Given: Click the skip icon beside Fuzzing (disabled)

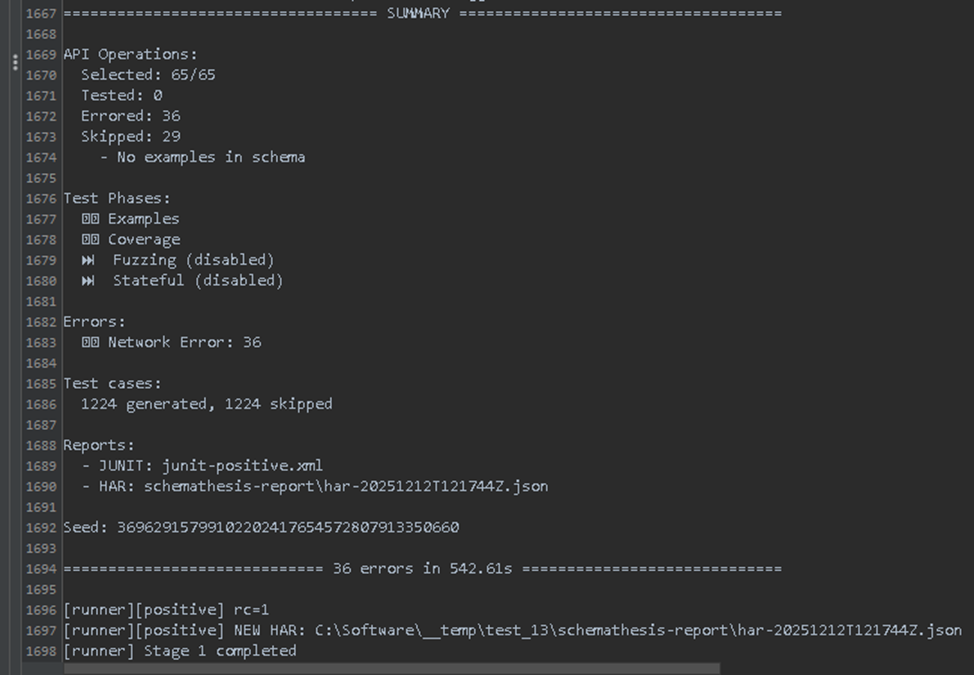Looking at the screenshot, I should [x=88, y=260].
